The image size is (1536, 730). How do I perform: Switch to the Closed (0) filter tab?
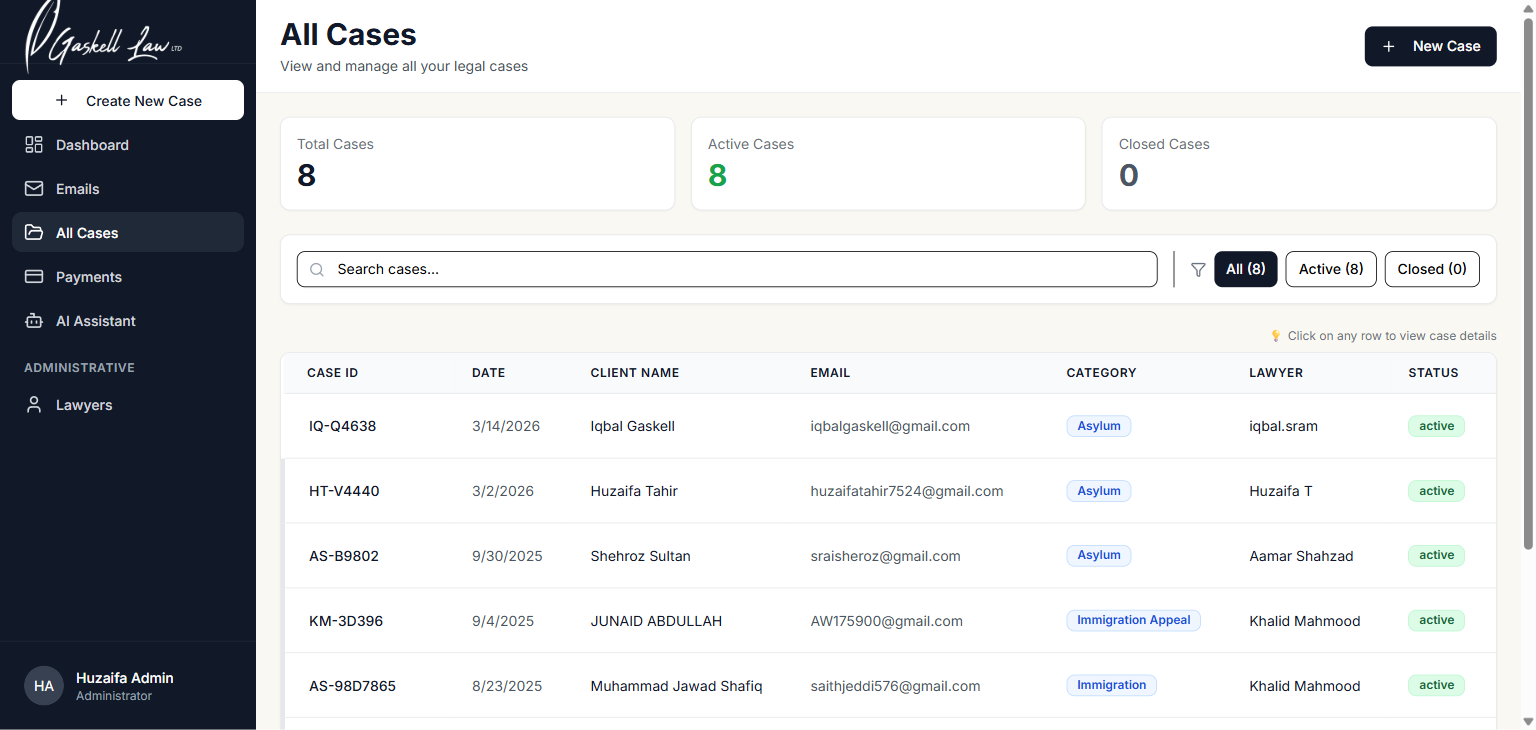tap(1432, 269)
